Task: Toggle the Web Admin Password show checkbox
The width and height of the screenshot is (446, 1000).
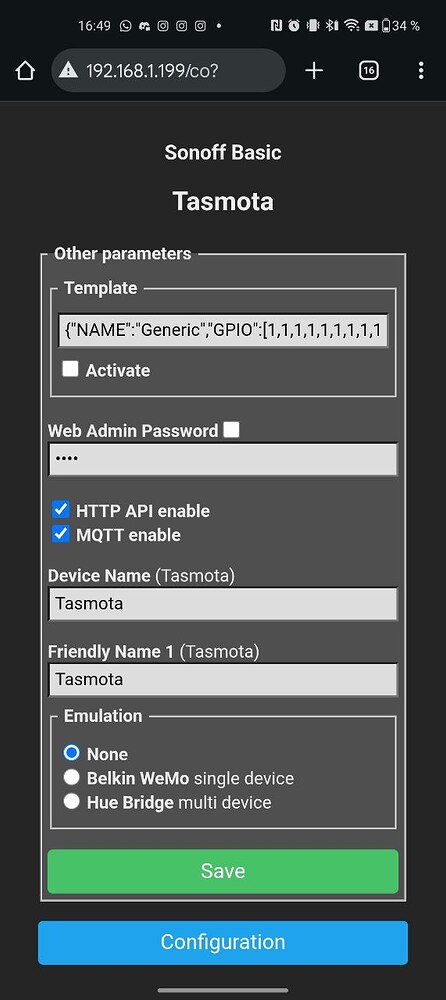Action: [232, 430]
